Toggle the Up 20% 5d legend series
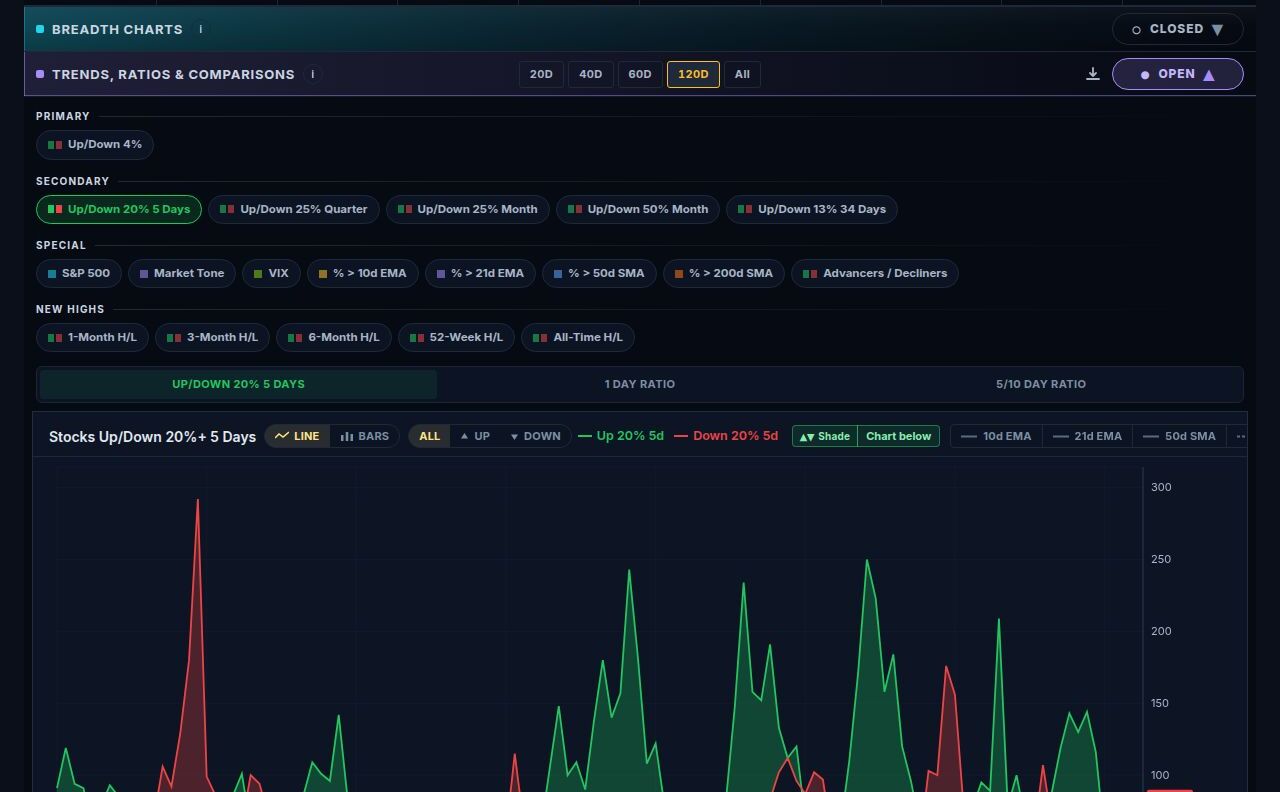Image resolution: width=1280 pixels, height=792 pixels. [621, 436]
